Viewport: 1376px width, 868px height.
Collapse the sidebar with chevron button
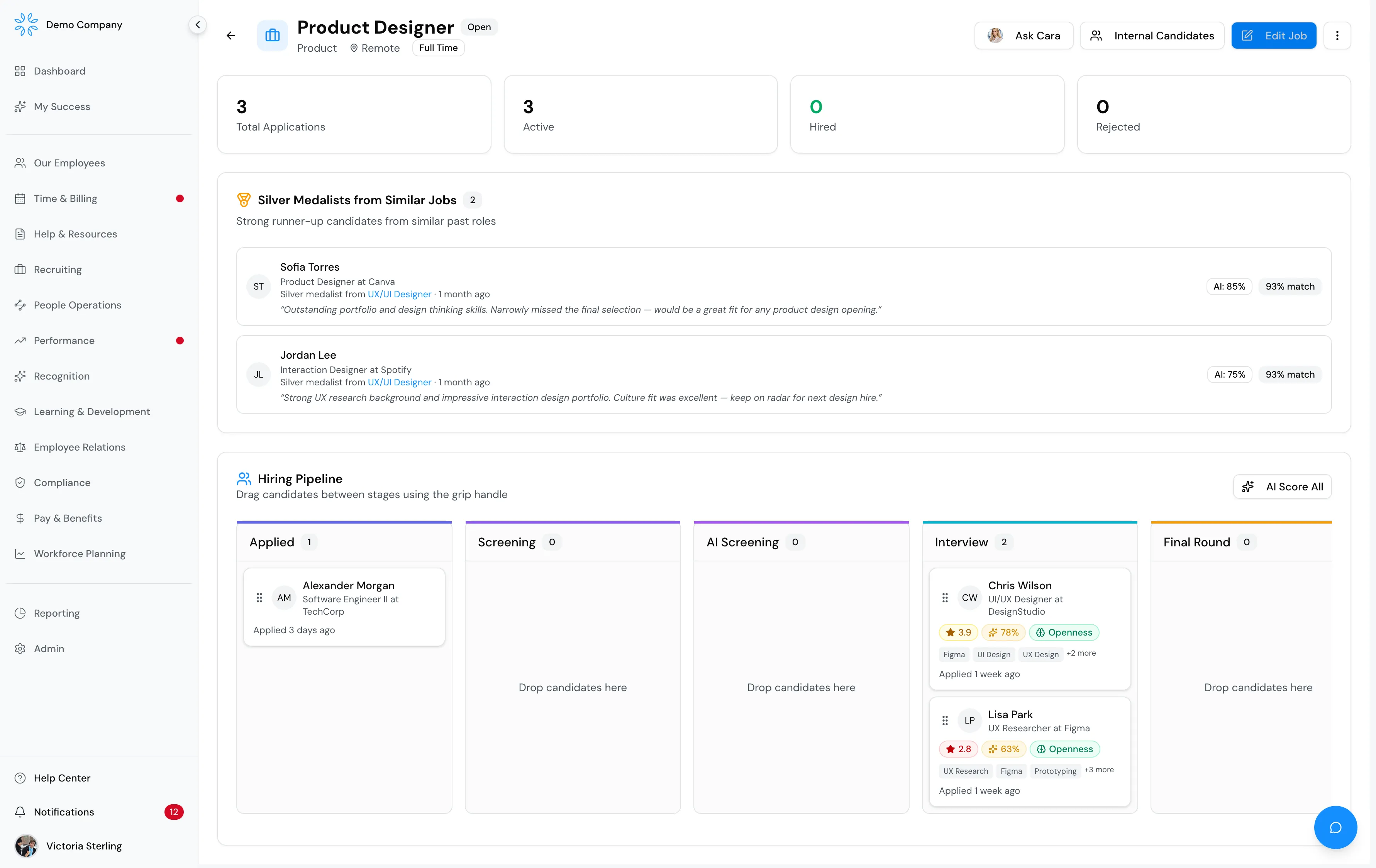click(x=197, y=25)
